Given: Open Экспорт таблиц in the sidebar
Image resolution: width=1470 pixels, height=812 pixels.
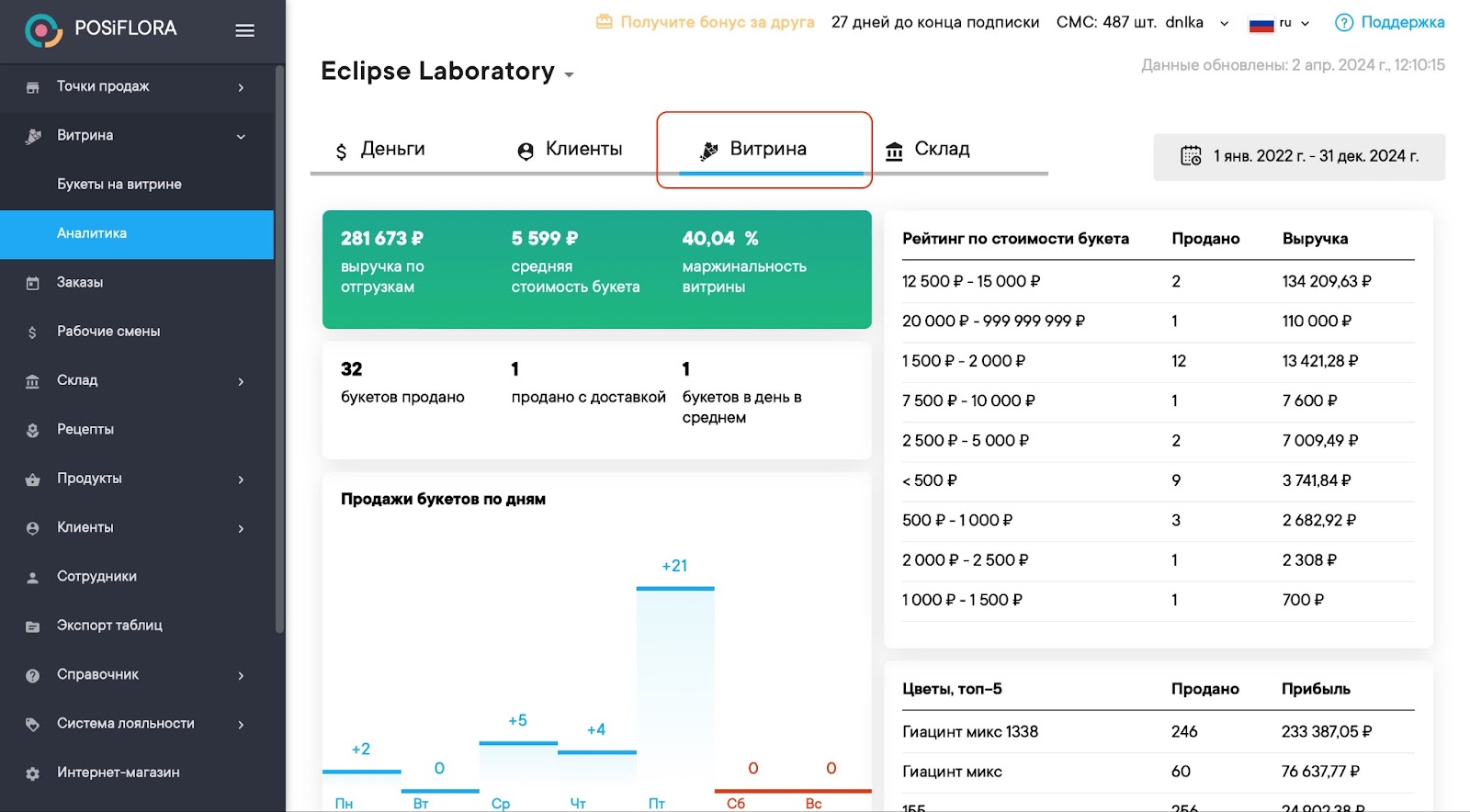Looking at the screenshot, I should click(137, 626).
